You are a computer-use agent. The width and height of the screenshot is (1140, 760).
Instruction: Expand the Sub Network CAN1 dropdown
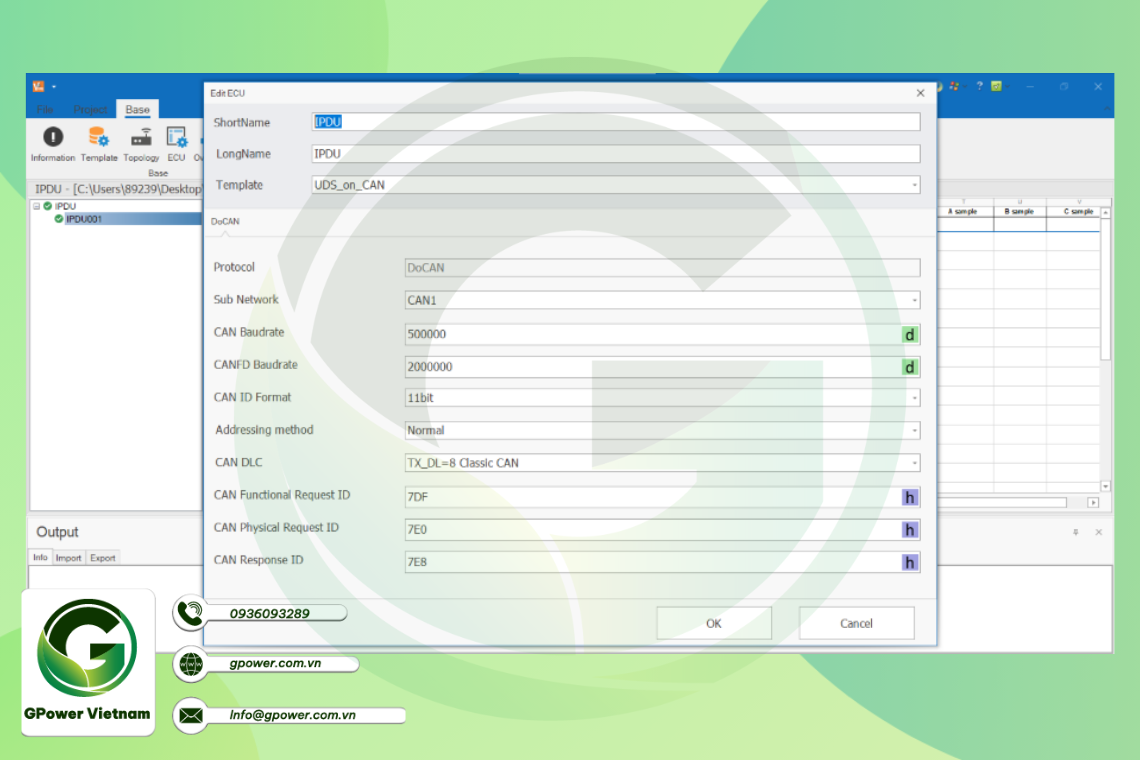click(914, 300)
